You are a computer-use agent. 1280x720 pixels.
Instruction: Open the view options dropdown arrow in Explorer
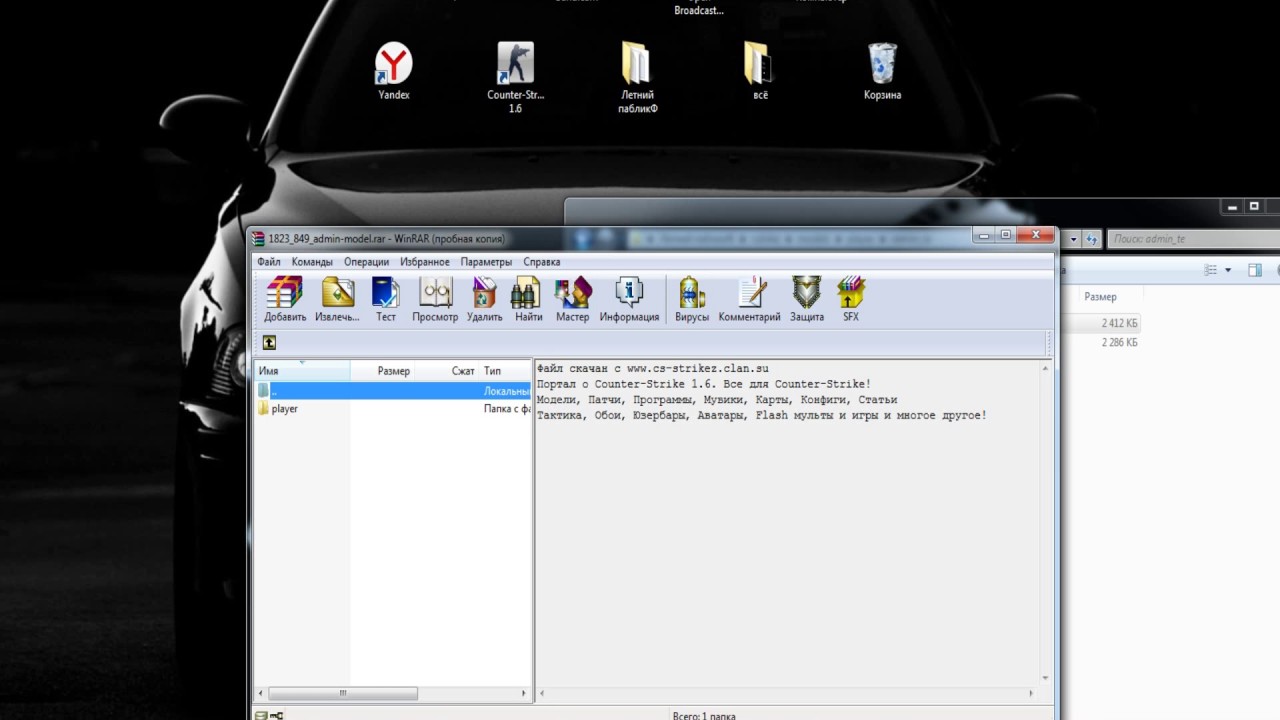1226,270
